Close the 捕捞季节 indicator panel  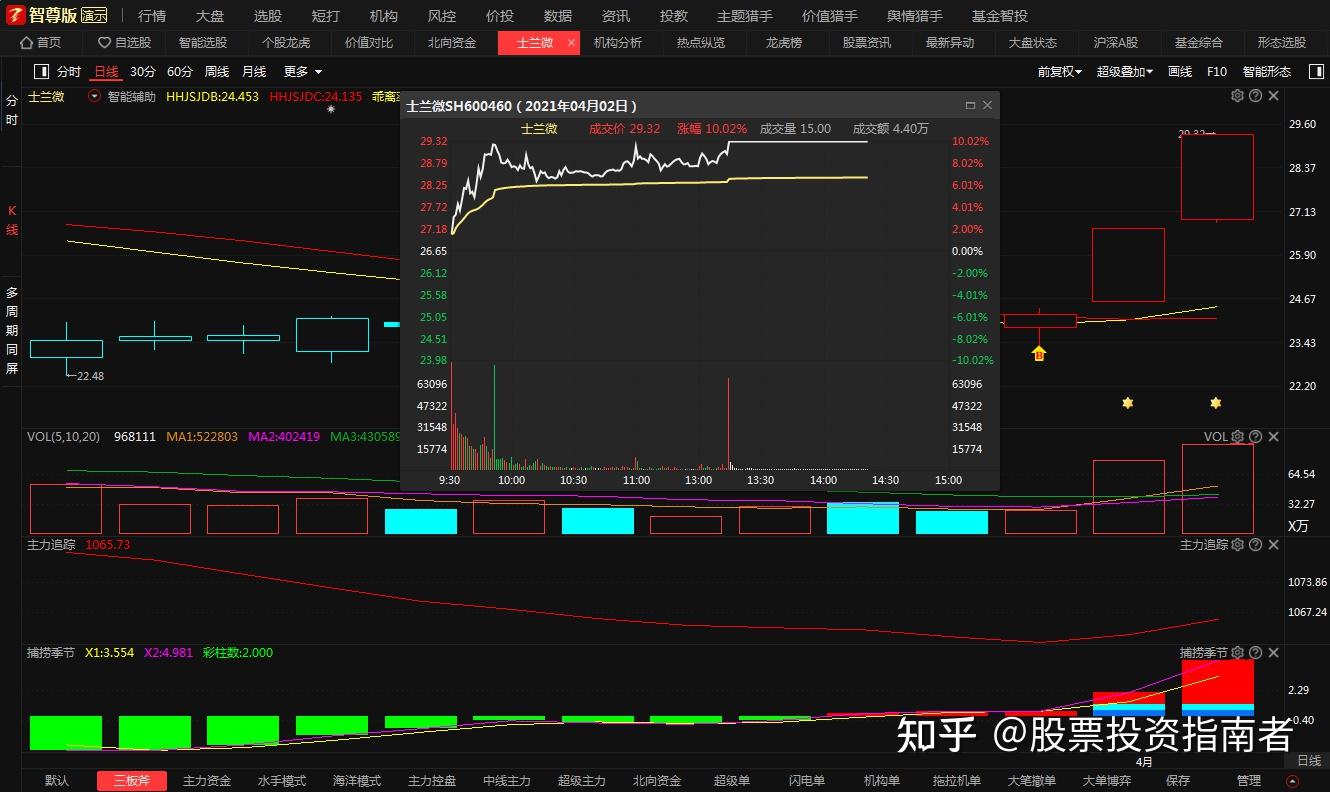point(1273,652)
